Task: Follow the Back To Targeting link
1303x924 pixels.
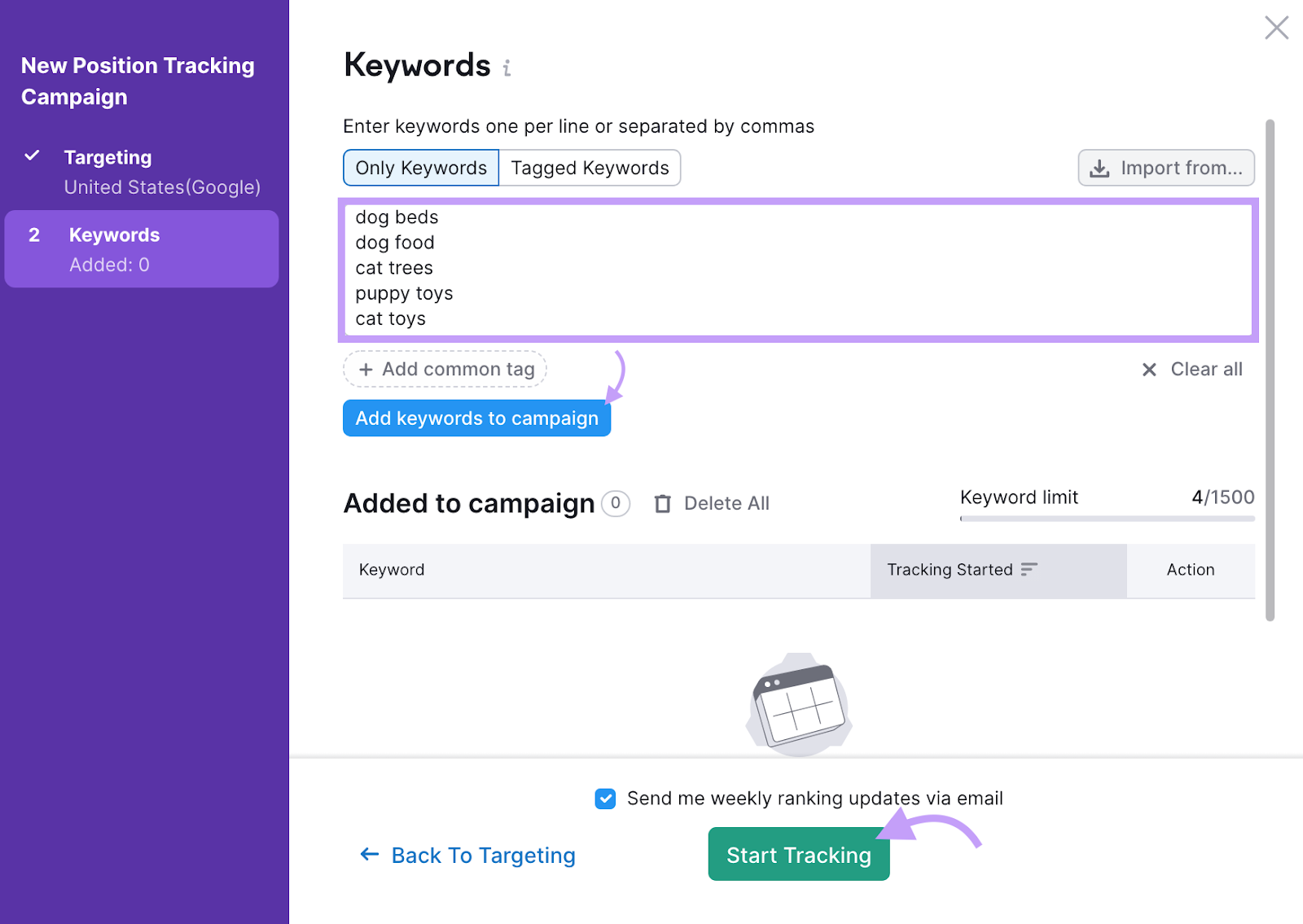Action: 483,855
